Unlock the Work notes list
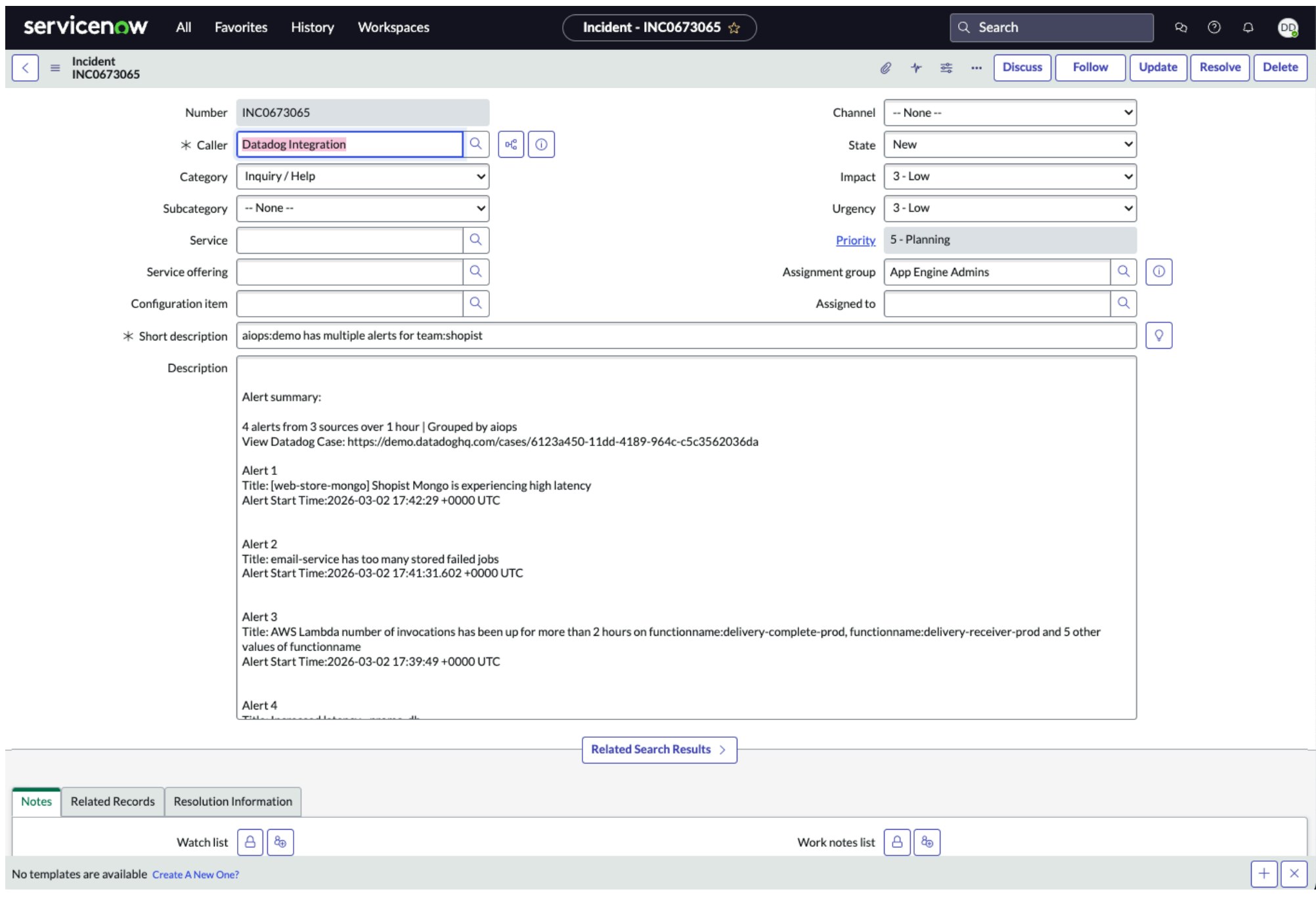 tap(897, 842)
